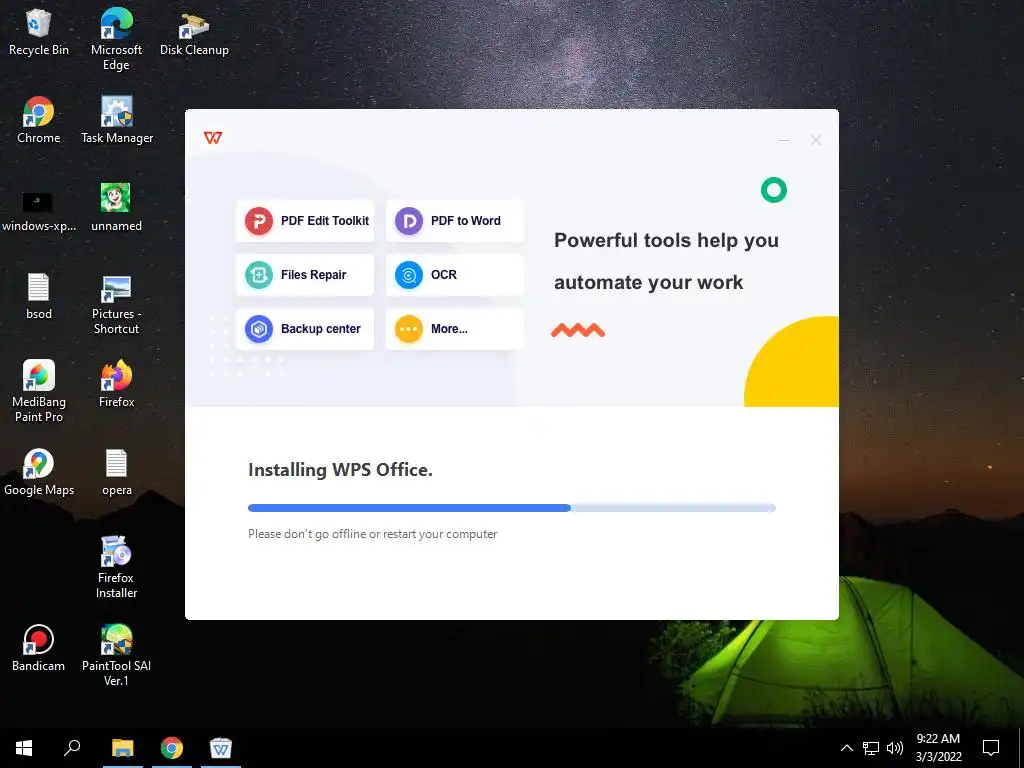This screenshot has width=1024, height=768.
Task: Select the PDF to Word tool
Action: 455,221
